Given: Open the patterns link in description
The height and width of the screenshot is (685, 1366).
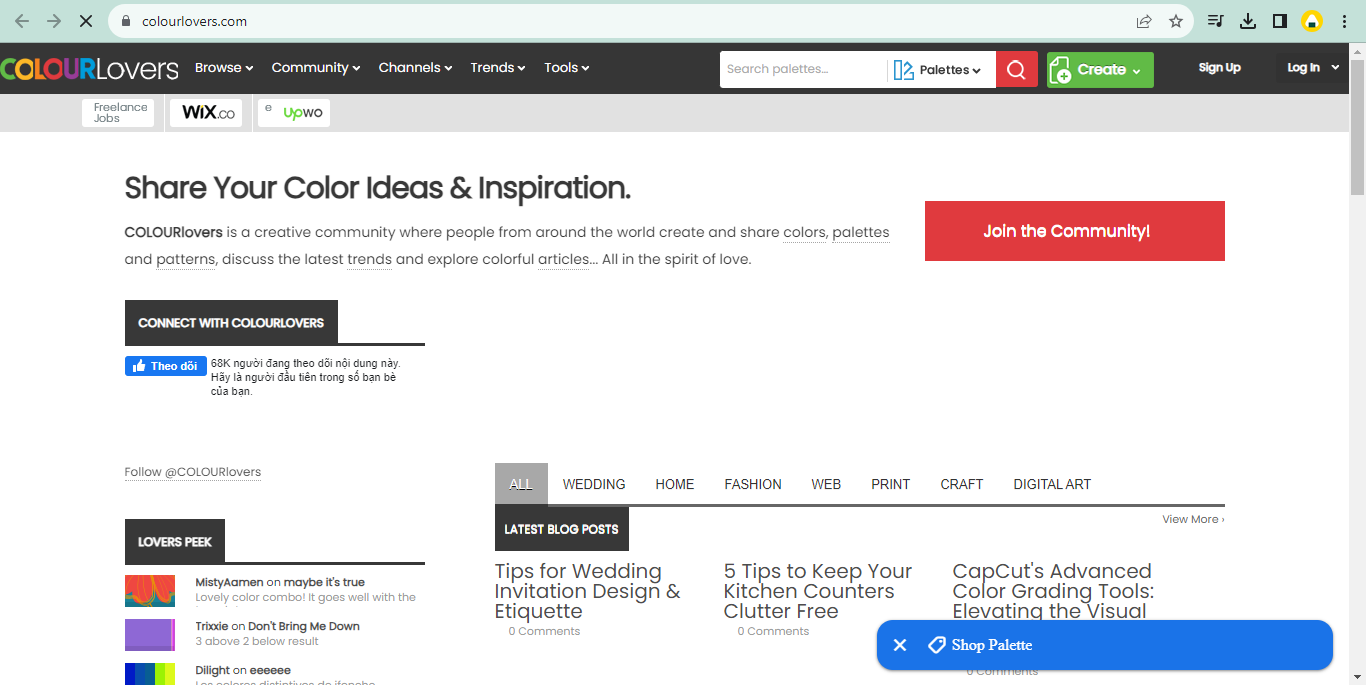Looking at the screenshot, I should (185, 259).
